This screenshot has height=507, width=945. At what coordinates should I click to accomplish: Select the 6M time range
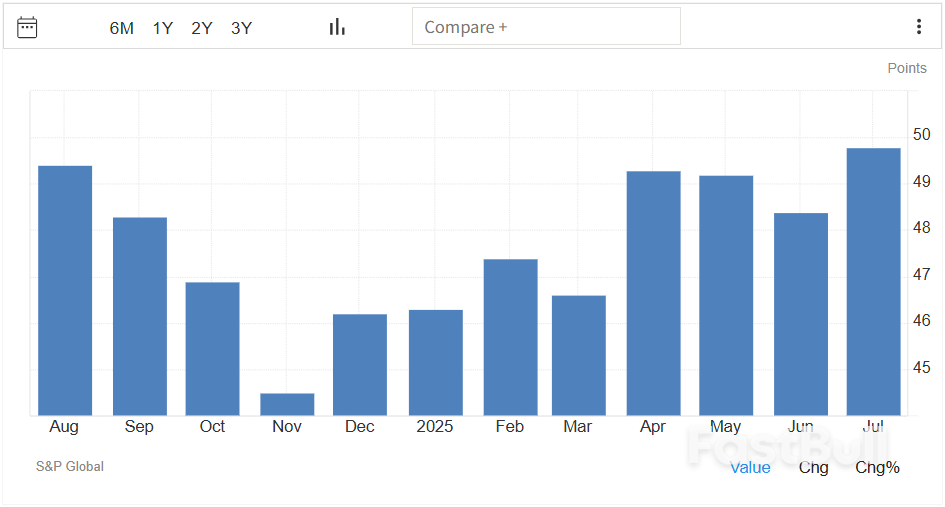121,28
